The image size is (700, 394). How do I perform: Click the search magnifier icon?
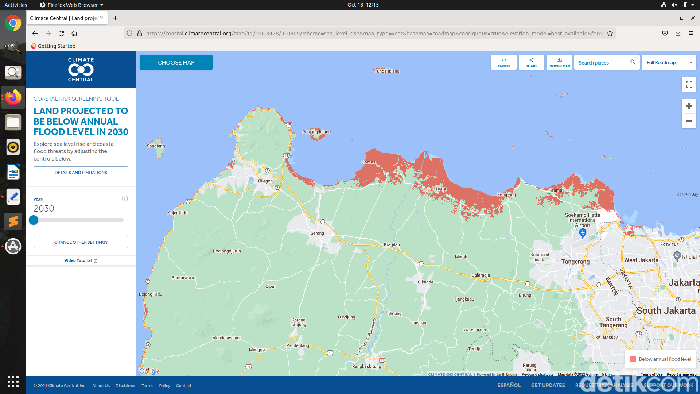tap(633, 62)
